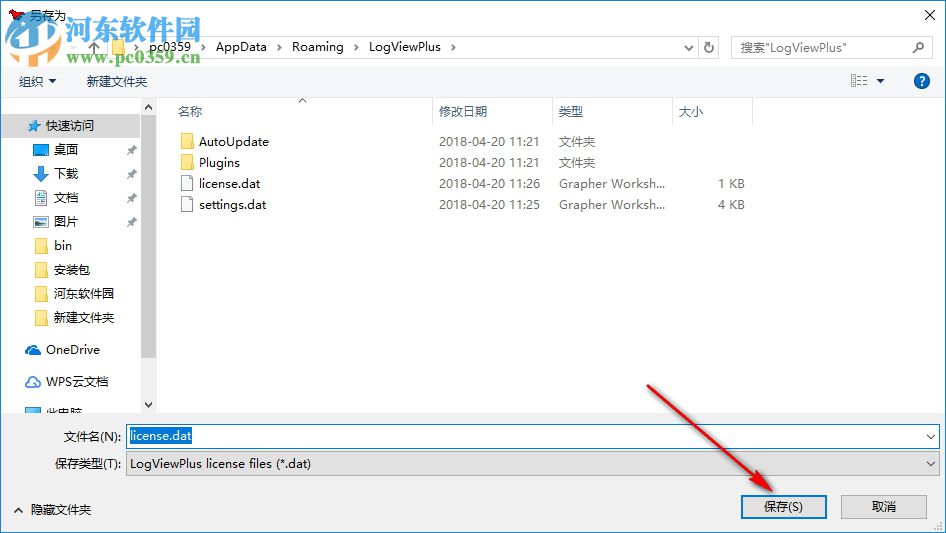
Task: Expand chevron after Roaming breadcrumb
Action: coord(356,47)
